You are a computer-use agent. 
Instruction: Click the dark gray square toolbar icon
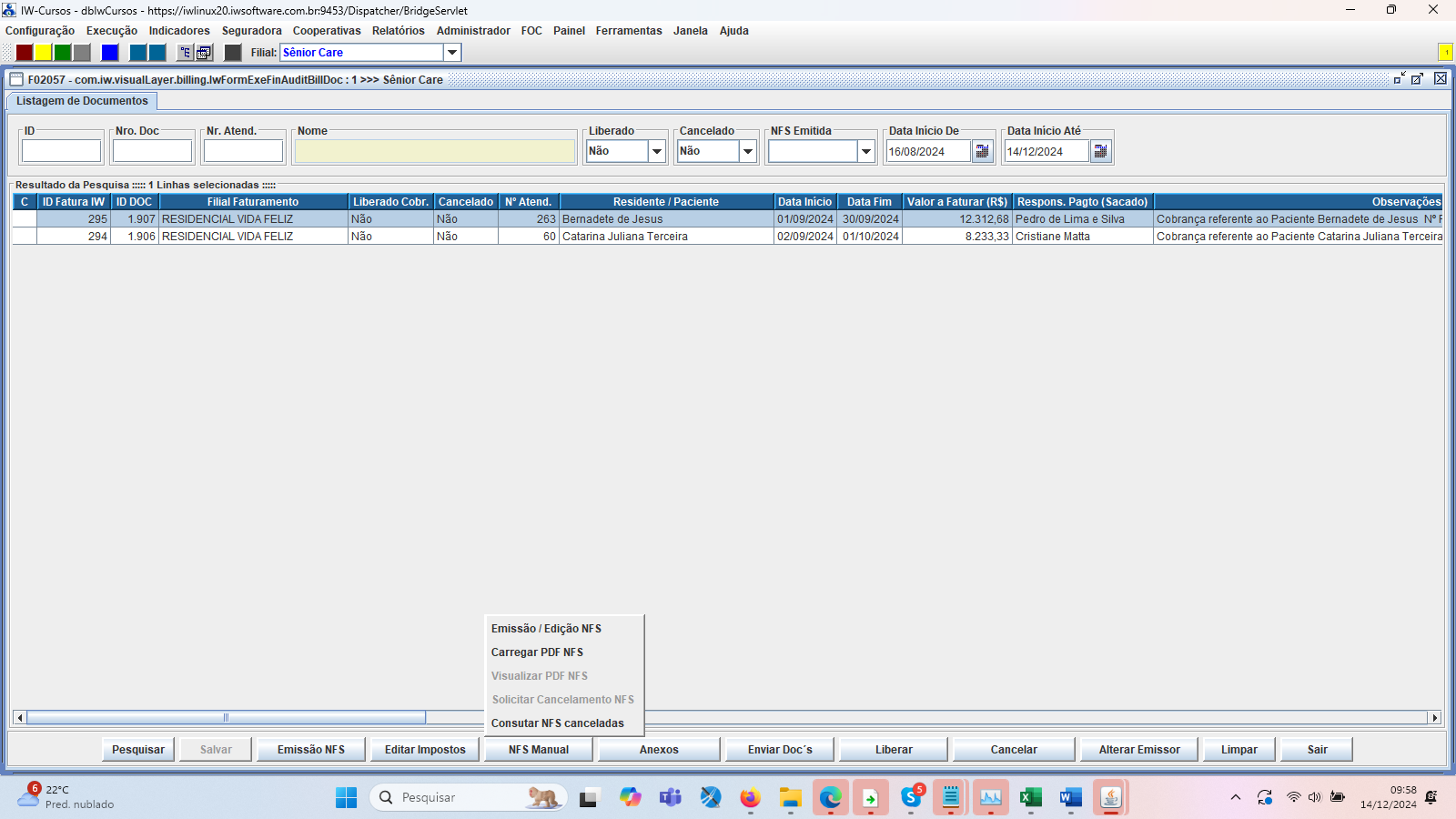[233, 53]
